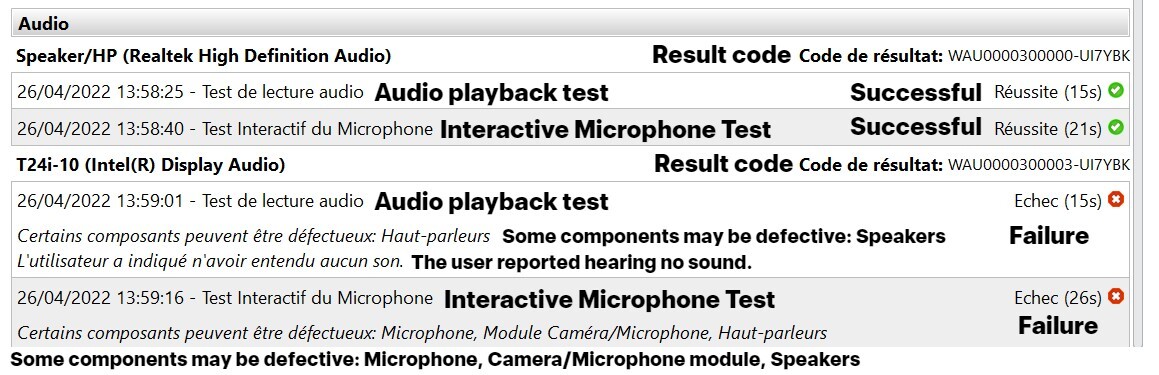Click the Réussite (15s) status text

point(1048,92)
